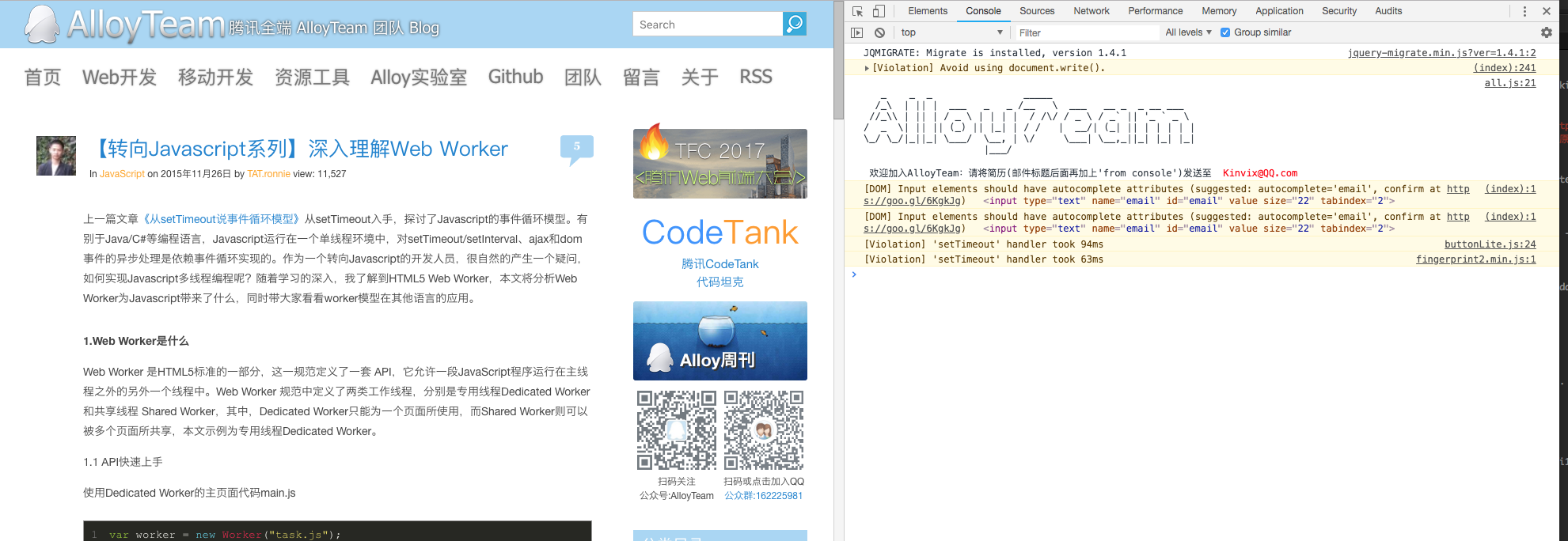
Task: Click the author avatar photo
Action: (56, 156)
